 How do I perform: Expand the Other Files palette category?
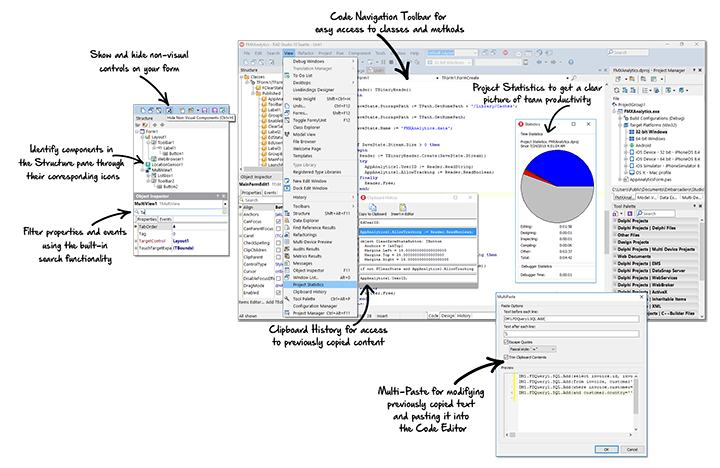pos(615,235)
